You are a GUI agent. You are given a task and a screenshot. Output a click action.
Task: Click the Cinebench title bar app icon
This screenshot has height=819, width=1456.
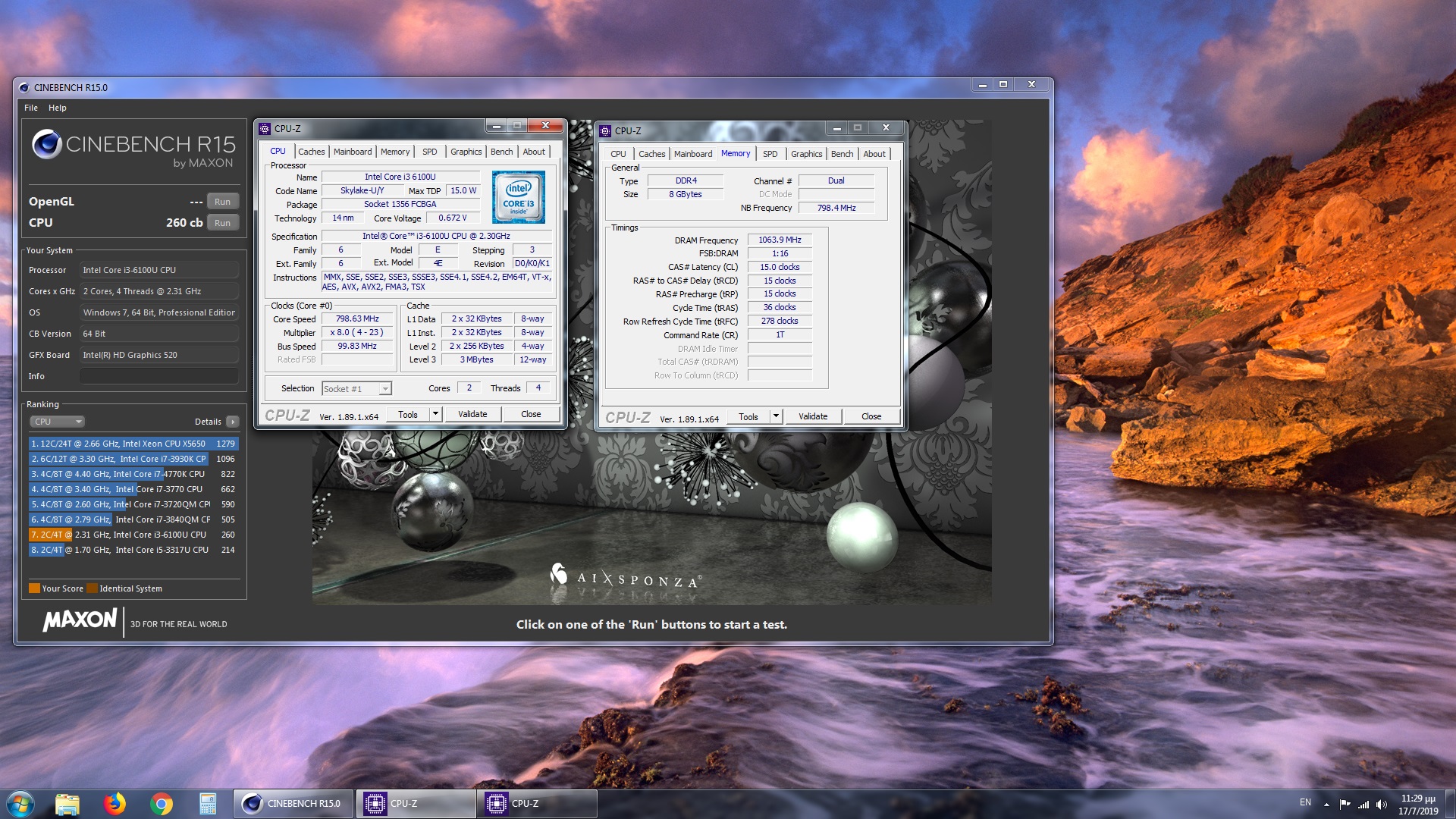24,87
